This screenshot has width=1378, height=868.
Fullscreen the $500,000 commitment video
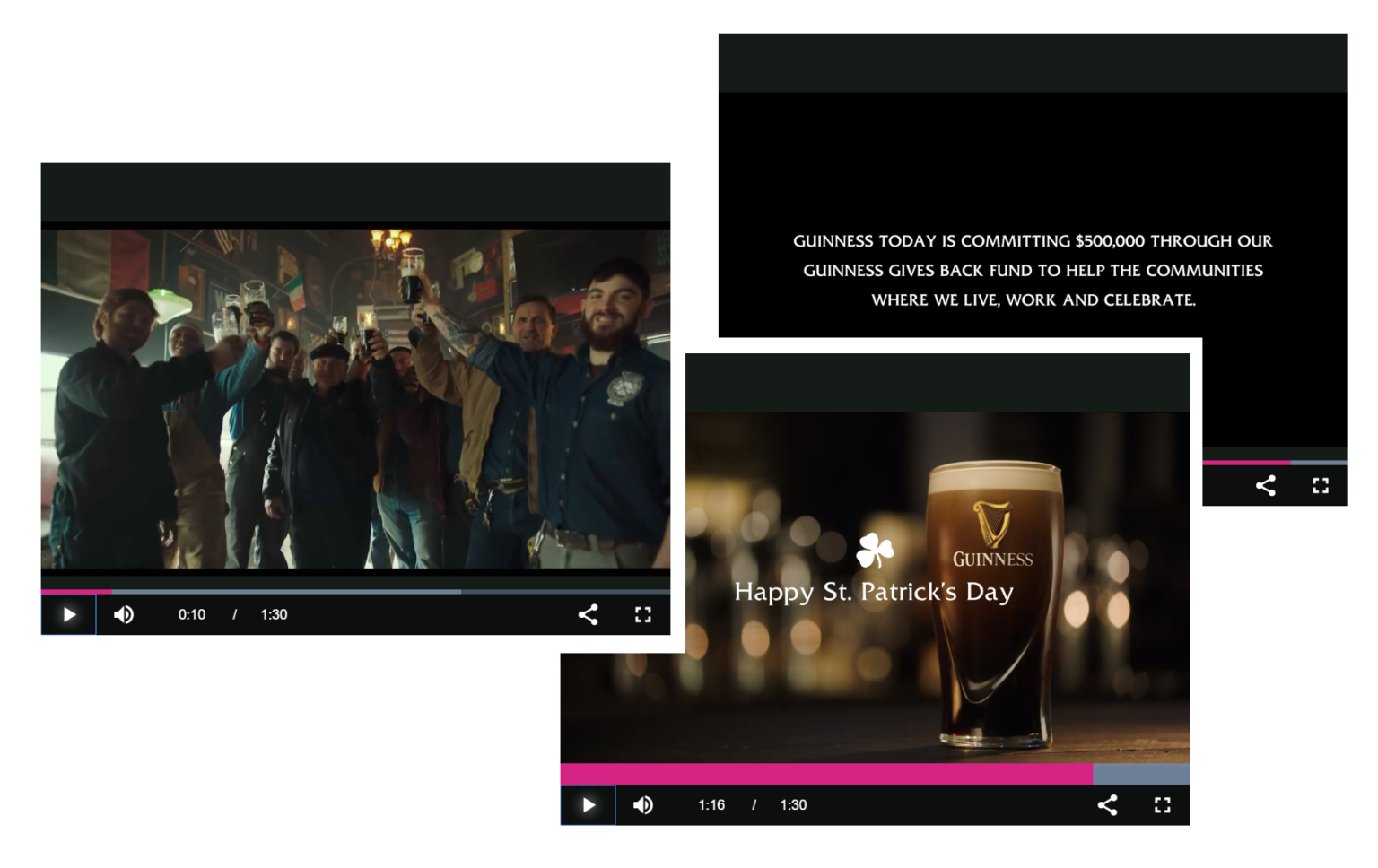pyautogui.click(x=1320, y=486)
